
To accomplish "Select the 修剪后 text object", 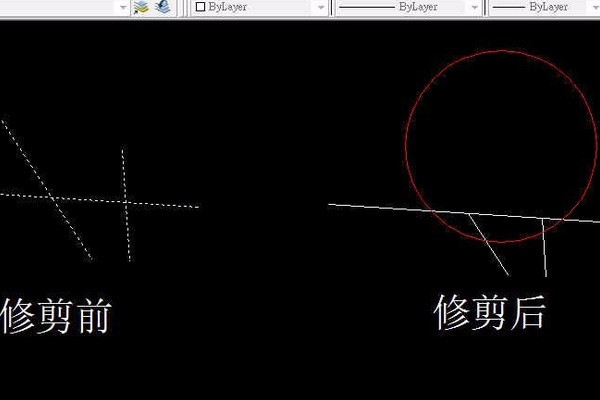I will click(489, 312).
